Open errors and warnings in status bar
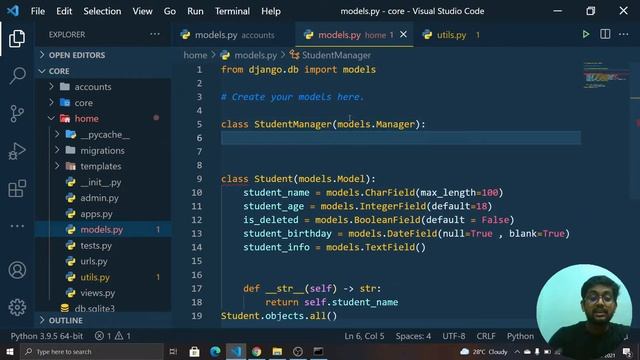The width and height of the screenshot is (640, 360). [x=113, y=336]
